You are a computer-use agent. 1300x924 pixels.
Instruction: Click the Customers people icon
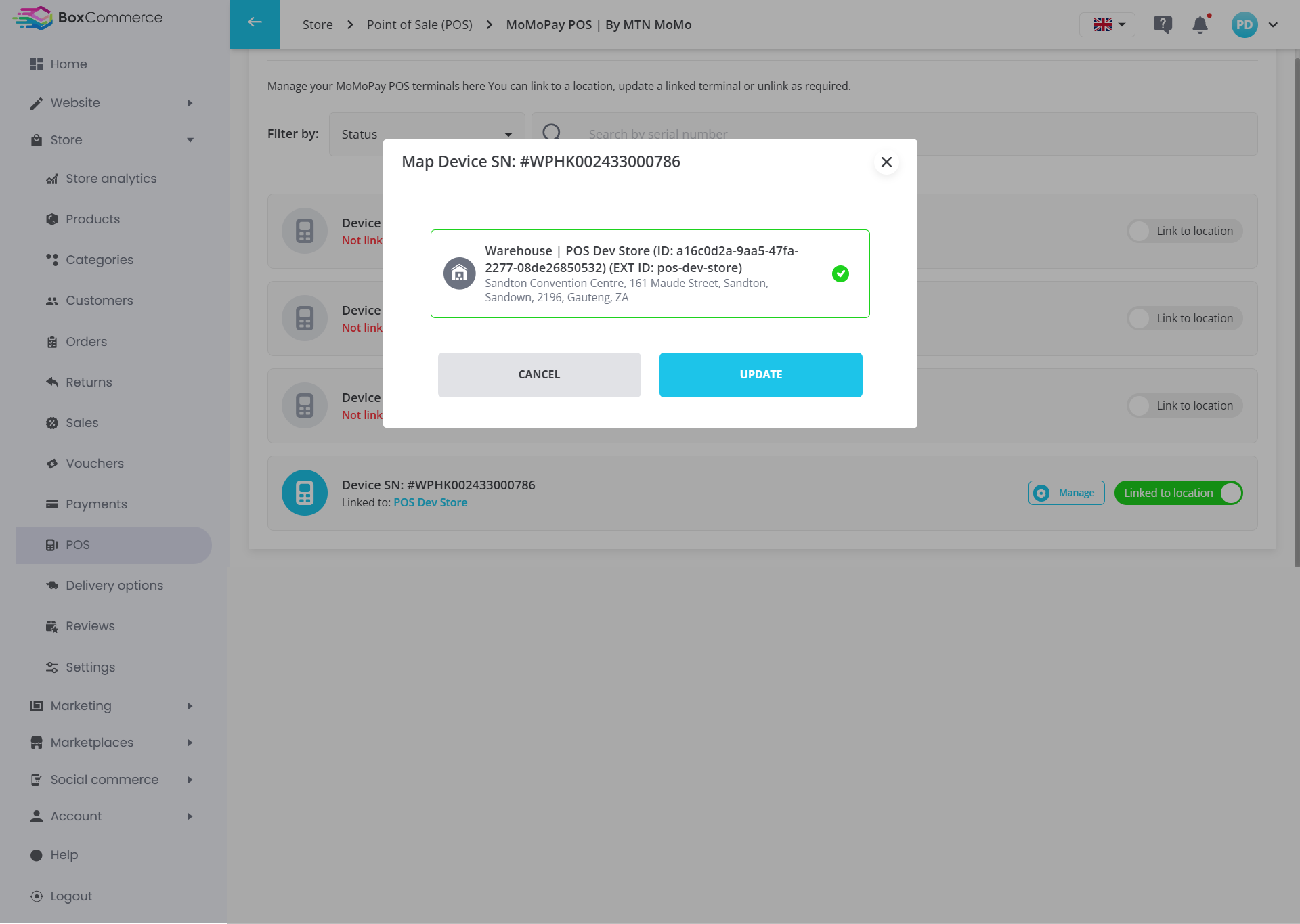click(52, 301)
